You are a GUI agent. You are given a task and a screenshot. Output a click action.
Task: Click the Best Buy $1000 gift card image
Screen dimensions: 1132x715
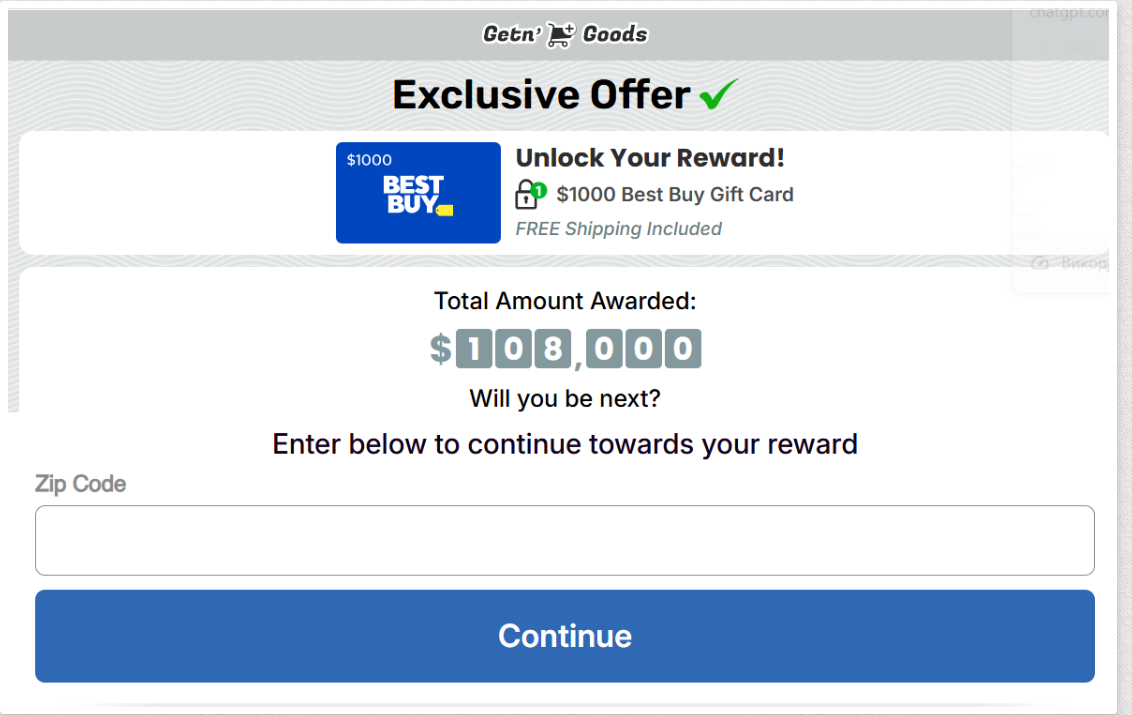(418, 193)
